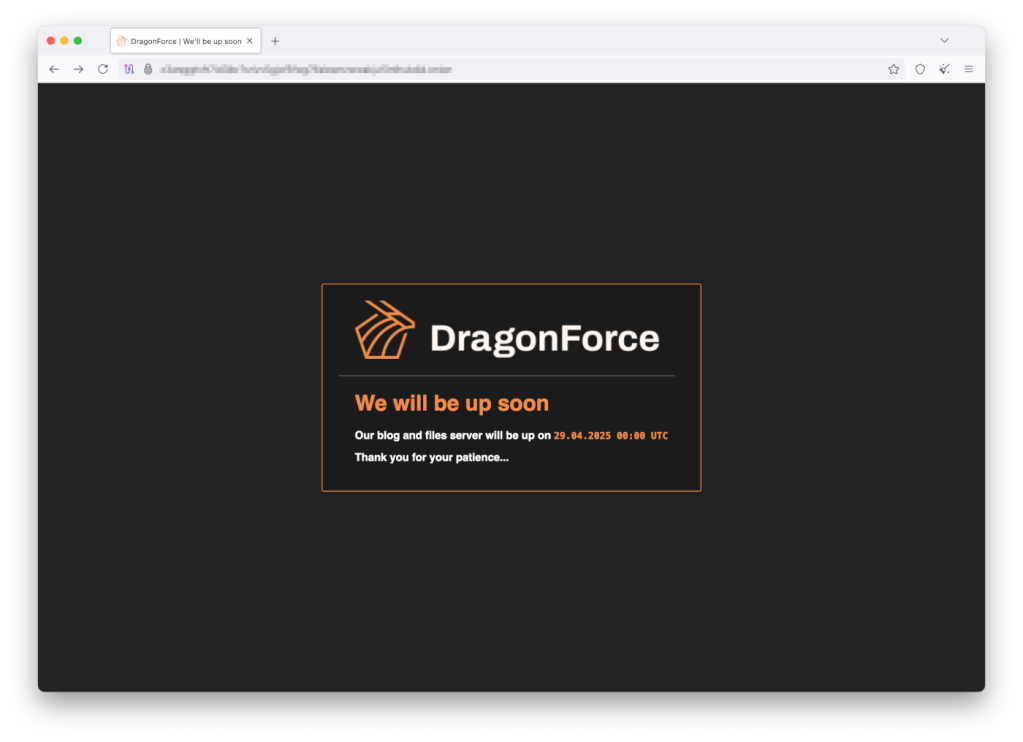
Task: Select the DragonForce | We'll be up soon tab
Action: (x=186, y=40)
